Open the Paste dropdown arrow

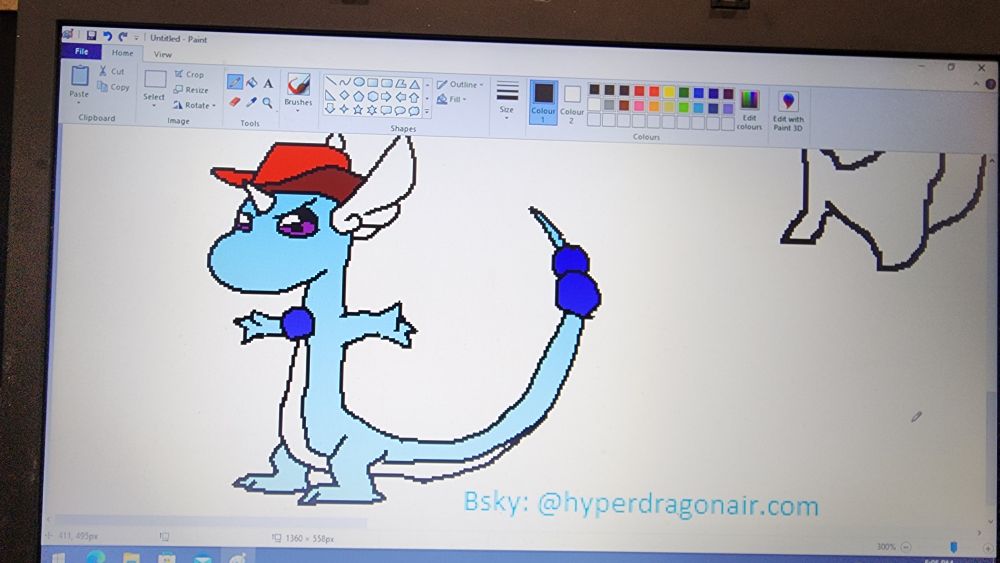(x=78, y=103)
